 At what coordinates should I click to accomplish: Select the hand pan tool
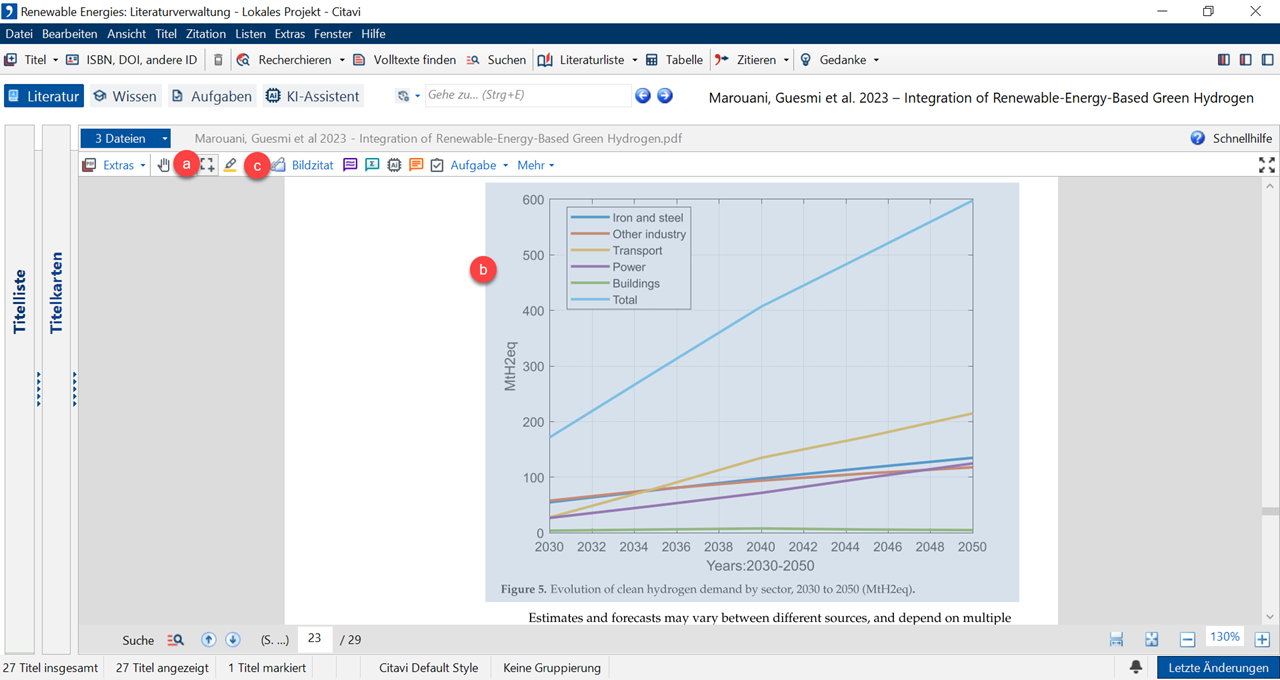(x=163, y=165)
